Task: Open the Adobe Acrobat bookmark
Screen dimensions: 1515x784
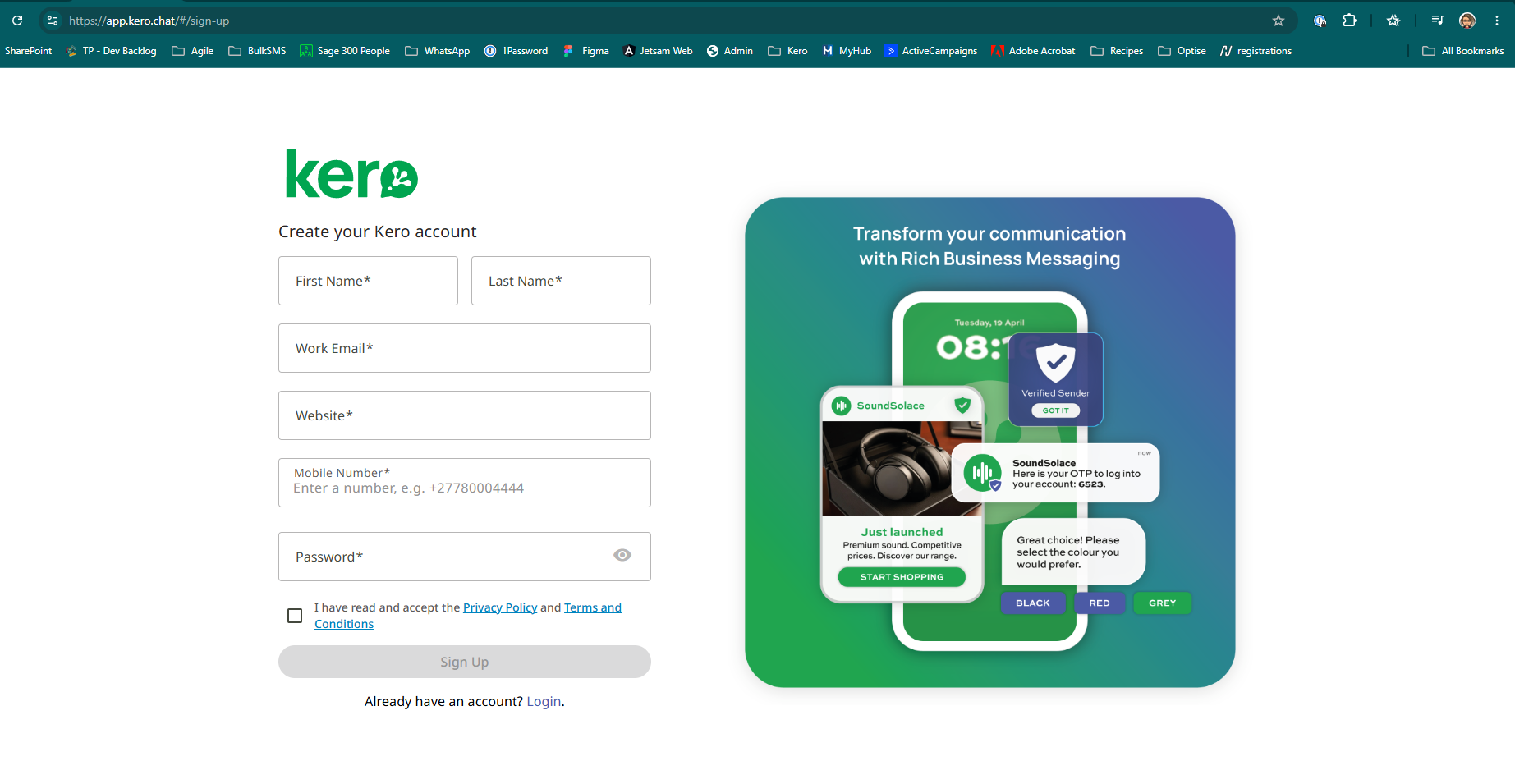Action: point(1033,51)
